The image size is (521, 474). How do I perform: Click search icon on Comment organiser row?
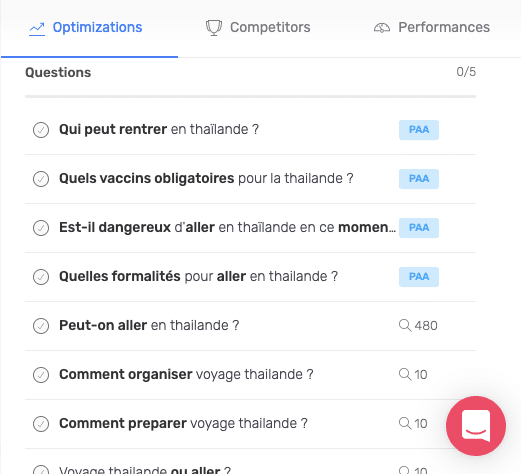[405, 374]
